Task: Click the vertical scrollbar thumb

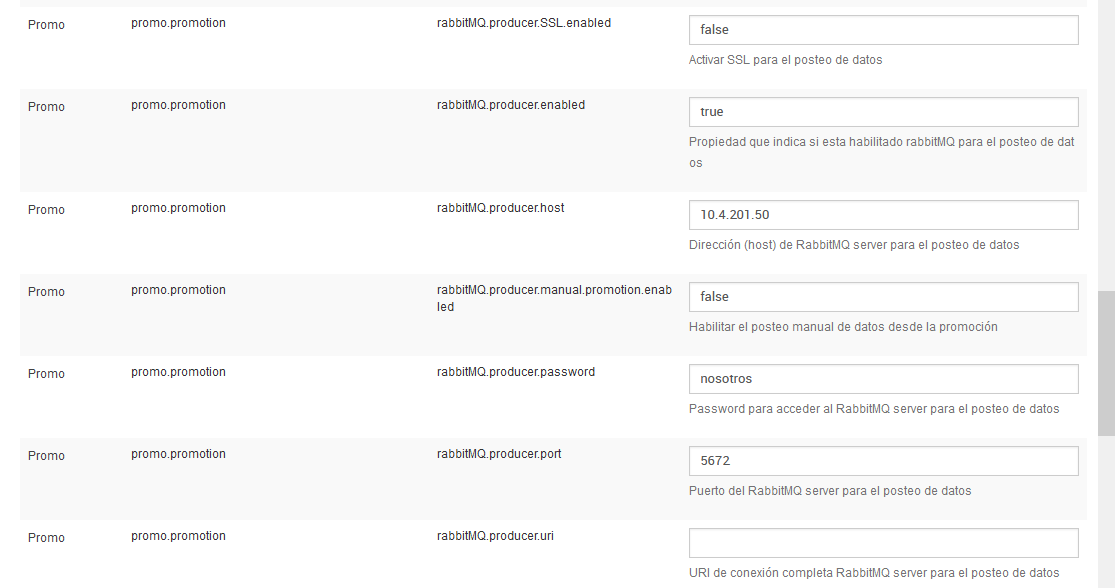Action: pyautogui.click(x=1106, y=363)
